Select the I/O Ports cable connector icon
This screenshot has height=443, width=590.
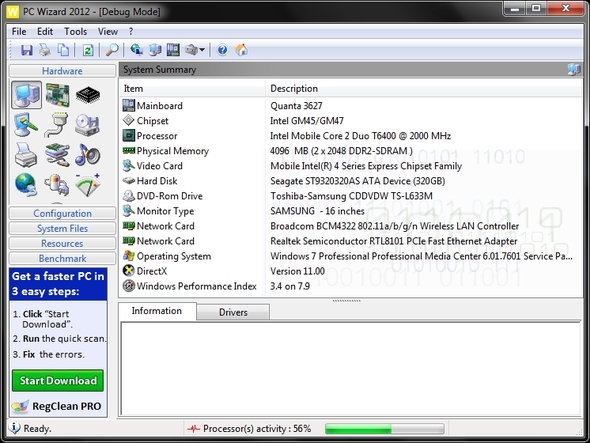click(56, 125)
